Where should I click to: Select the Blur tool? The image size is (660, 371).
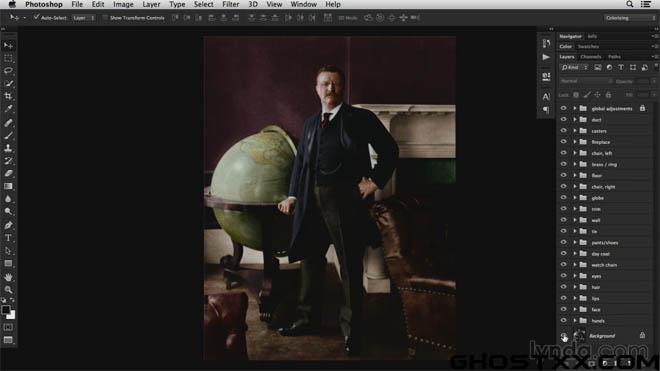[x=8, y=199]
